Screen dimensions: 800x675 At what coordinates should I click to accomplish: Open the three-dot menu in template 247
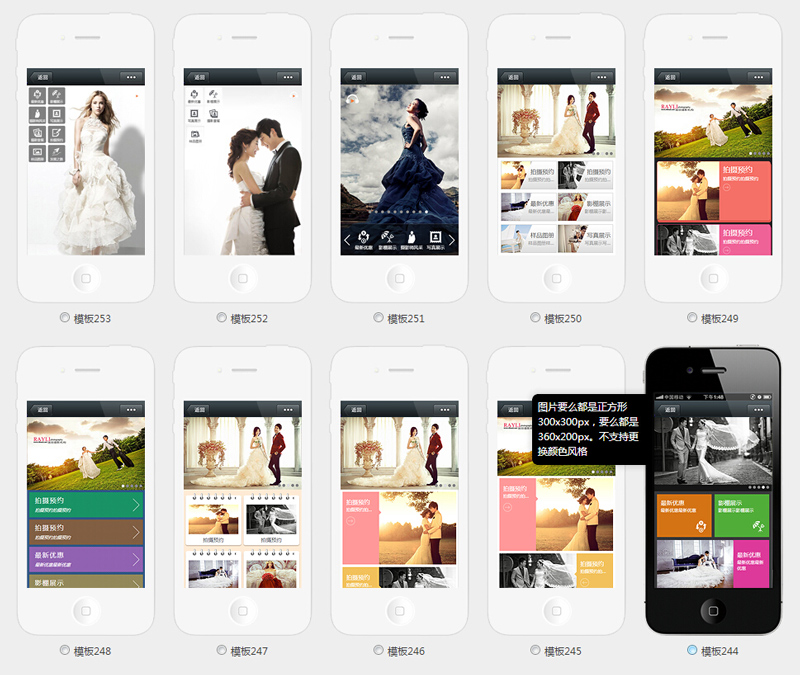[x=288, y=410]
